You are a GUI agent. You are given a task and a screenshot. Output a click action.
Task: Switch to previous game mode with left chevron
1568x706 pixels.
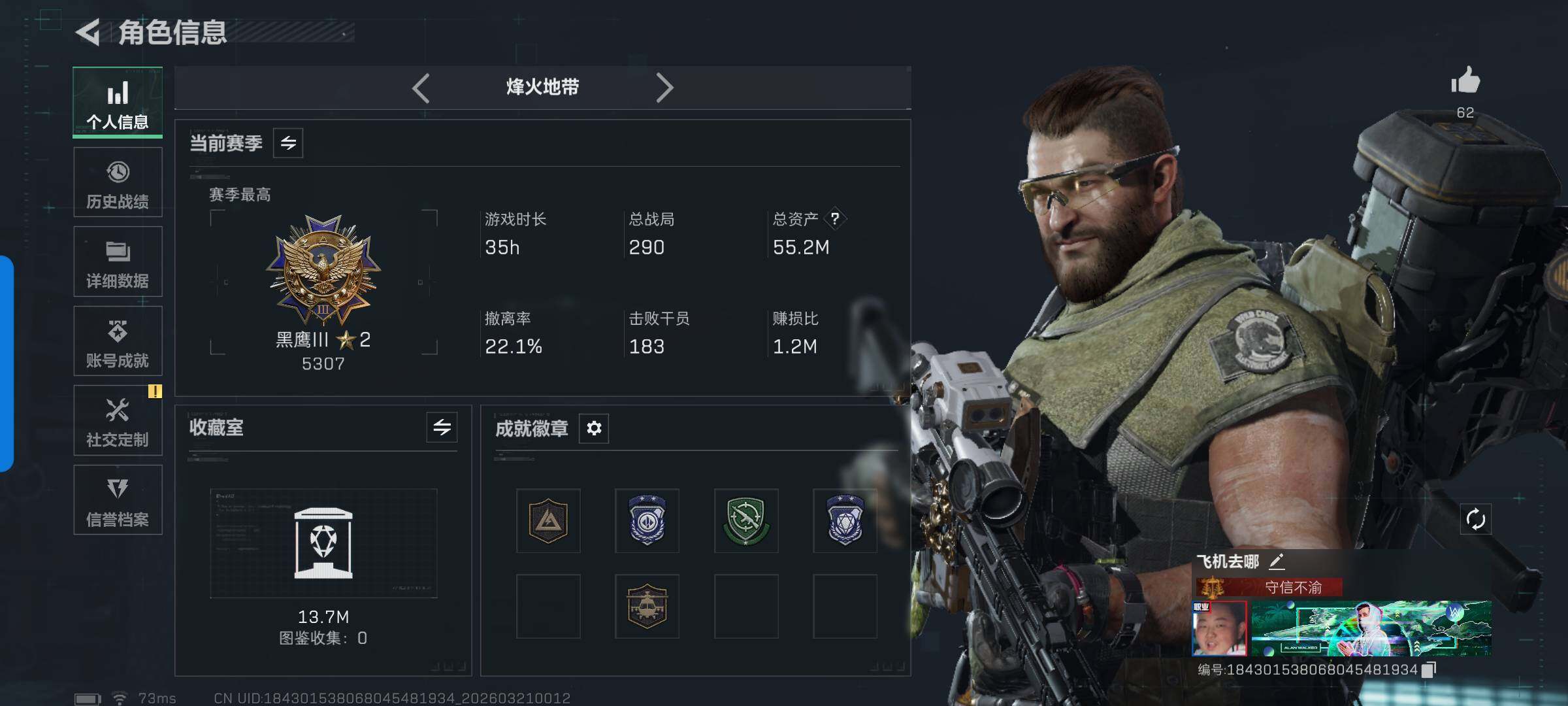[421, 88]
